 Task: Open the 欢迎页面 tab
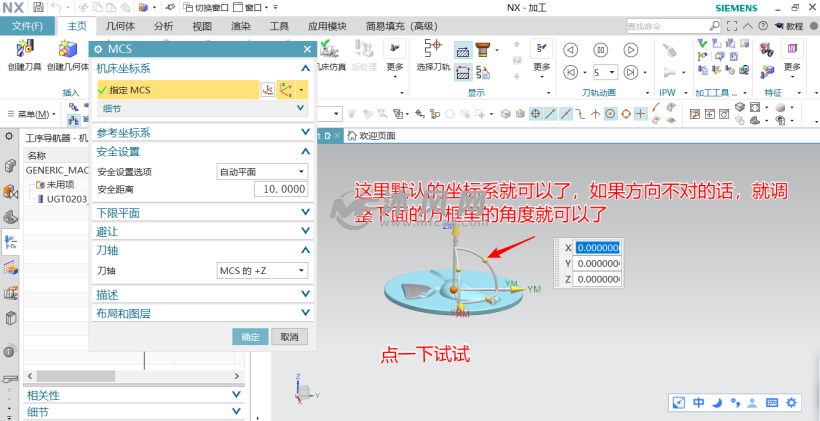coord(372,136)
